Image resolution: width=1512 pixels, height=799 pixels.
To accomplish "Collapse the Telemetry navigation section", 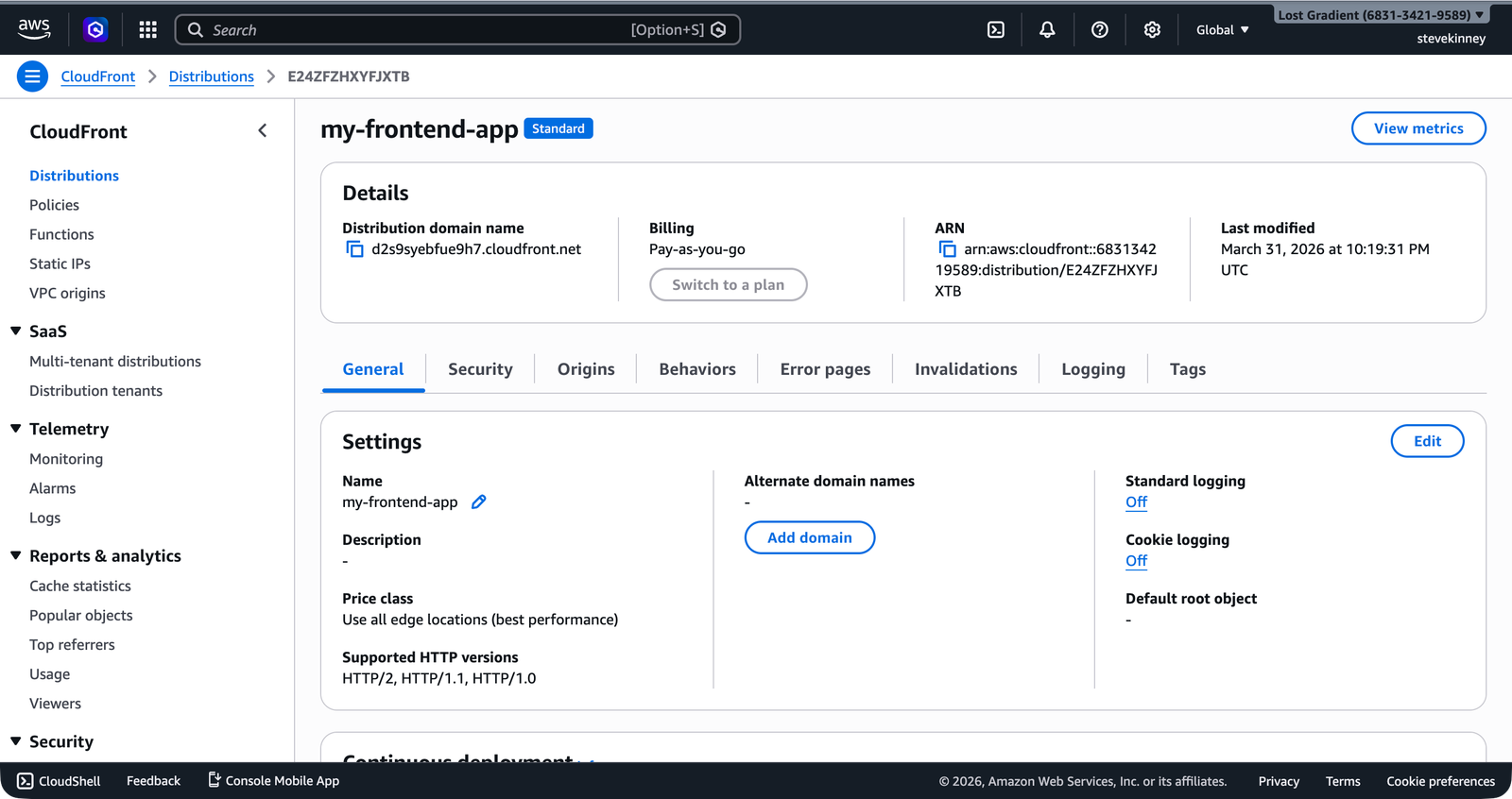I will coord(16,429).
